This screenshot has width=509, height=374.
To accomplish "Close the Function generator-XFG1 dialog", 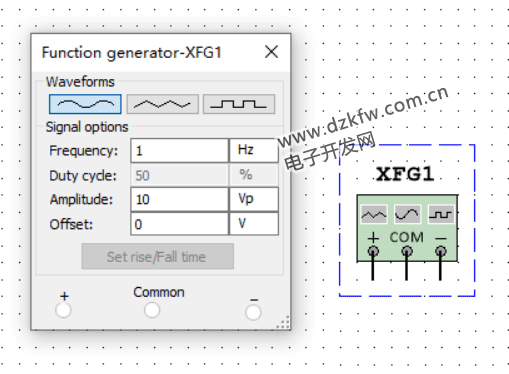I will pyautogui.click(x=271, y=52).
